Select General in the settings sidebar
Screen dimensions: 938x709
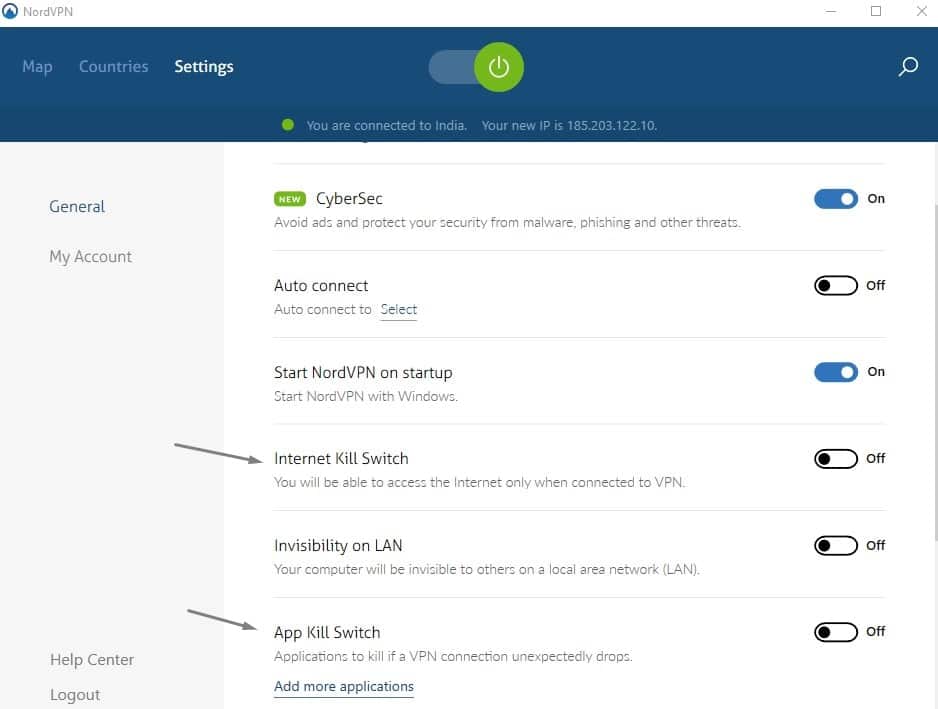pyautogui.click(x=77, y=206)
